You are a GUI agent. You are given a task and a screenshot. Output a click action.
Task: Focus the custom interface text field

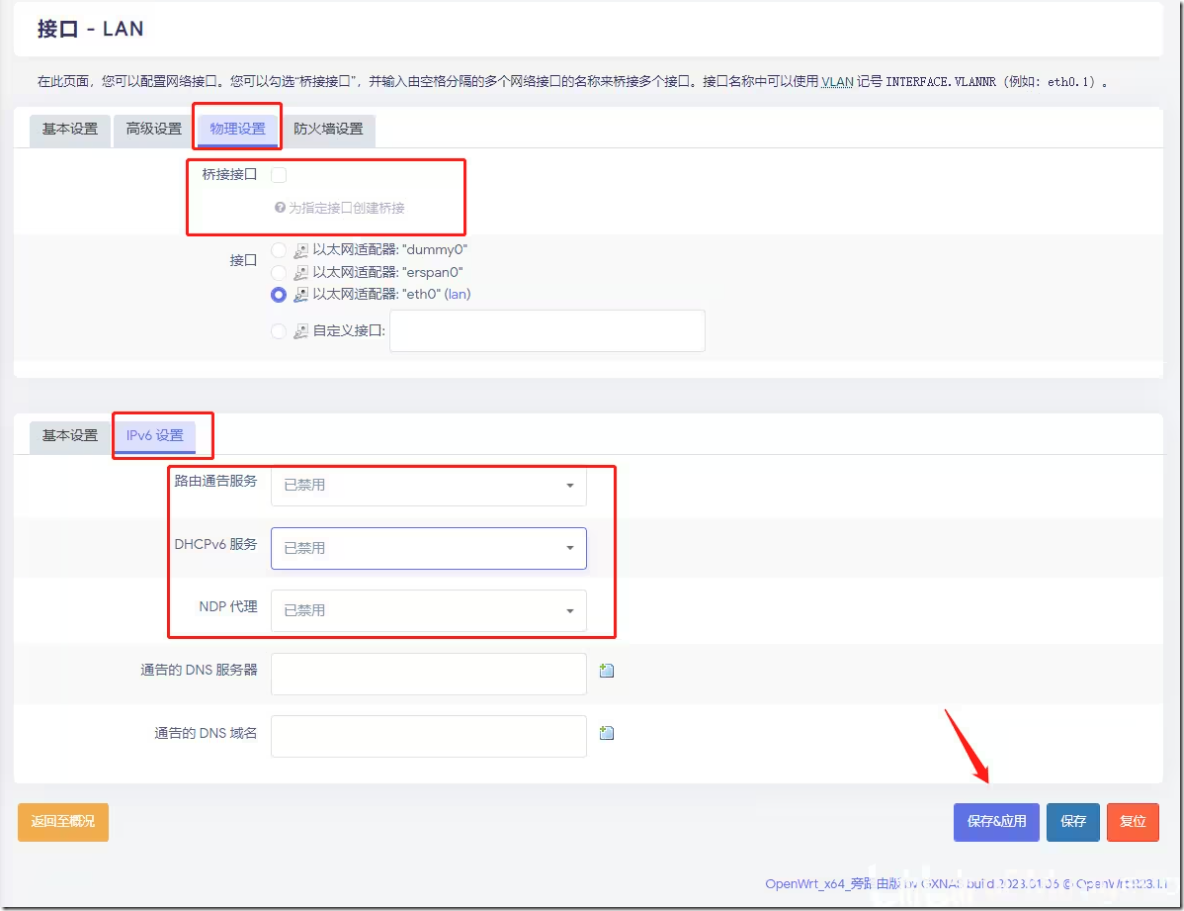click(547, 331)
